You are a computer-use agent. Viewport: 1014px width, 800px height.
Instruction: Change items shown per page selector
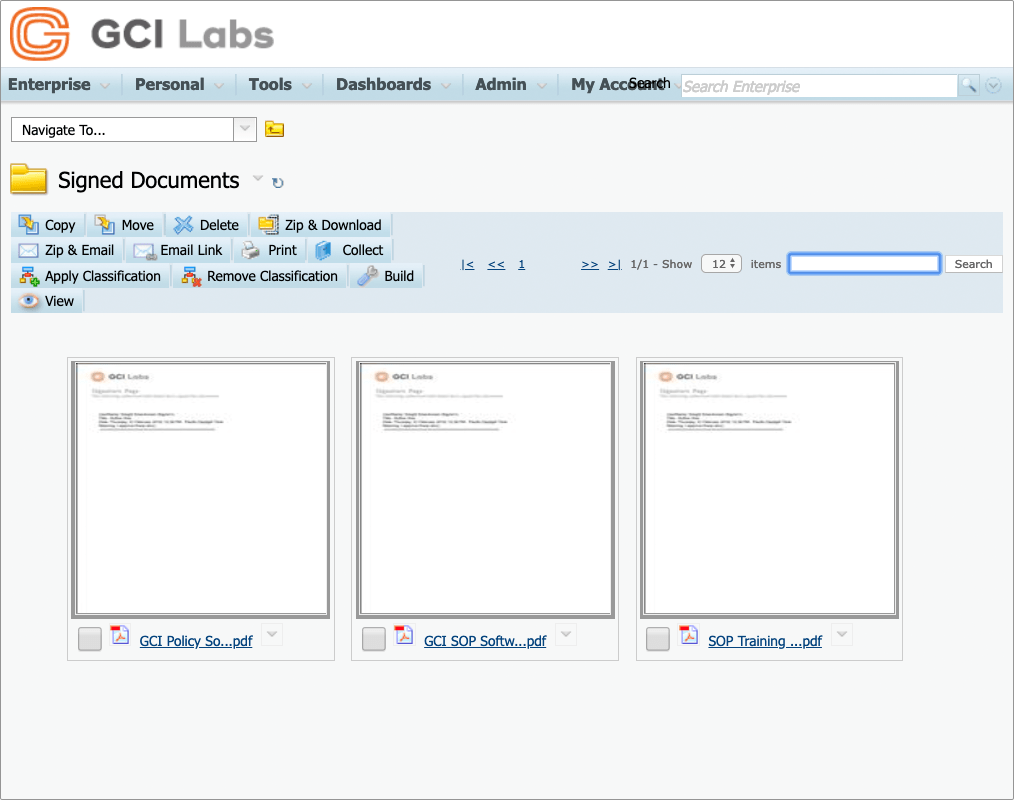[x=721, y=264]
